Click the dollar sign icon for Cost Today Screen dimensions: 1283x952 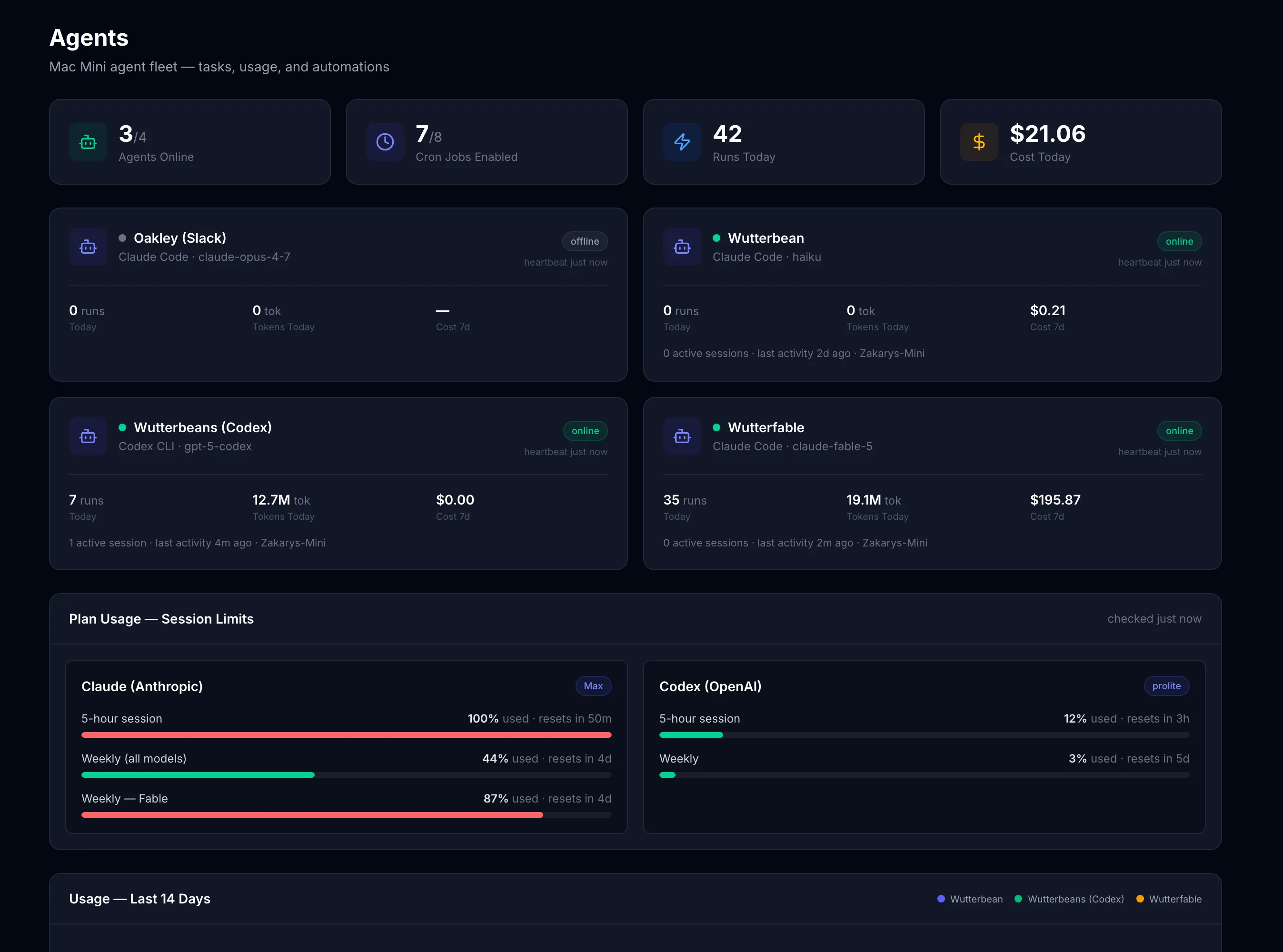pos(979,142)
